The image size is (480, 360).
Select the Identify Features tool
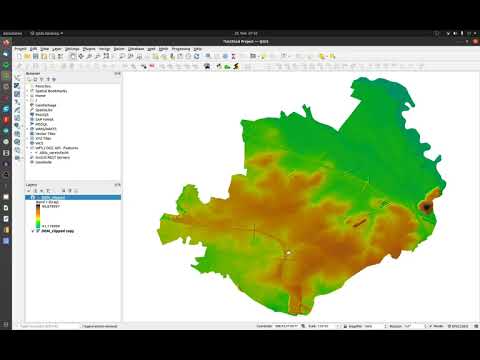208,57
